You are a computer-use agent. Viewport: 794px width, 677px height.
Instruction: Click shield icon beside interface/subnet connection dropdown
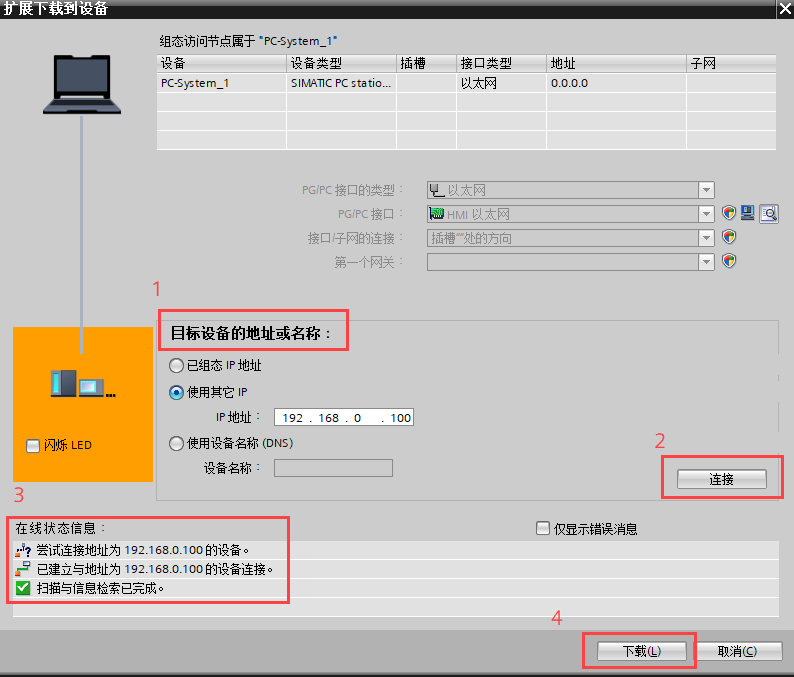(x=729, y=236)
